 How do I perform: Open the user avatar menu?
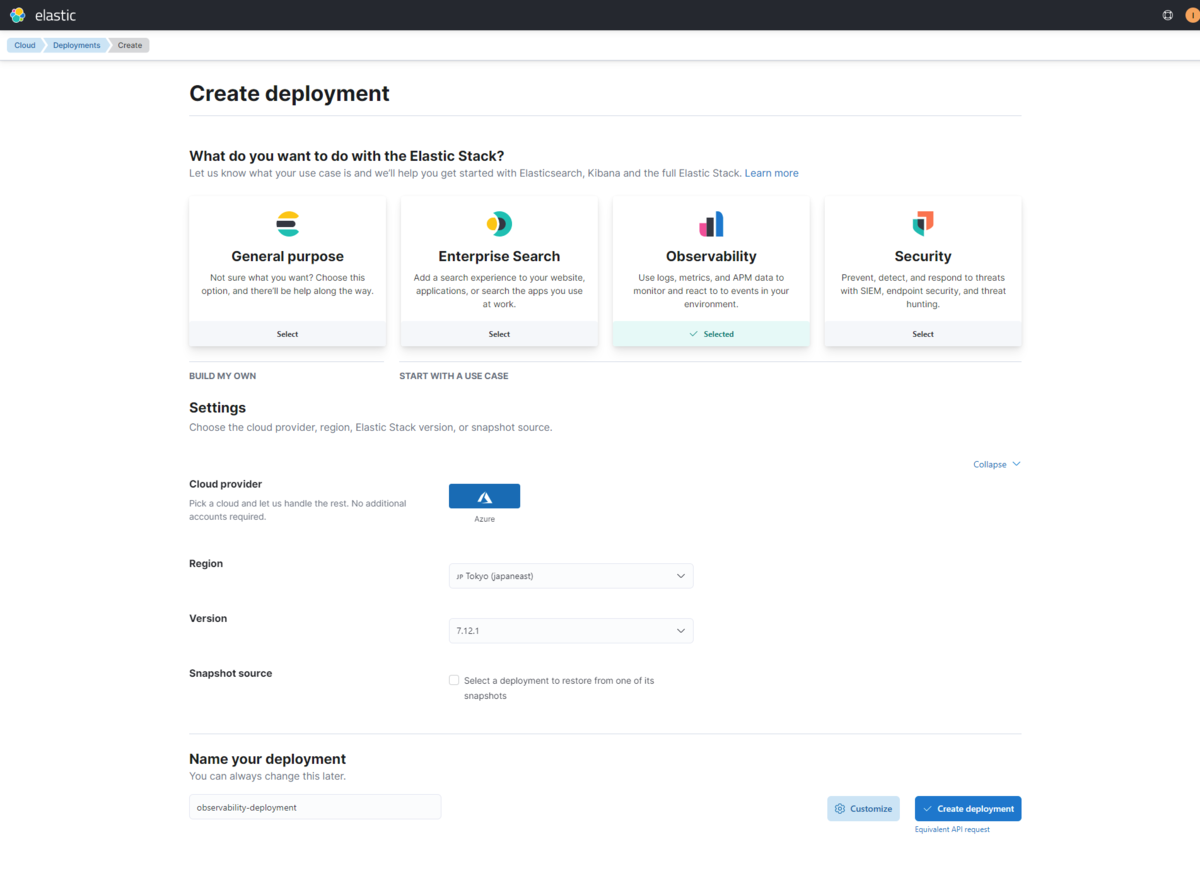click(1191, 15)
